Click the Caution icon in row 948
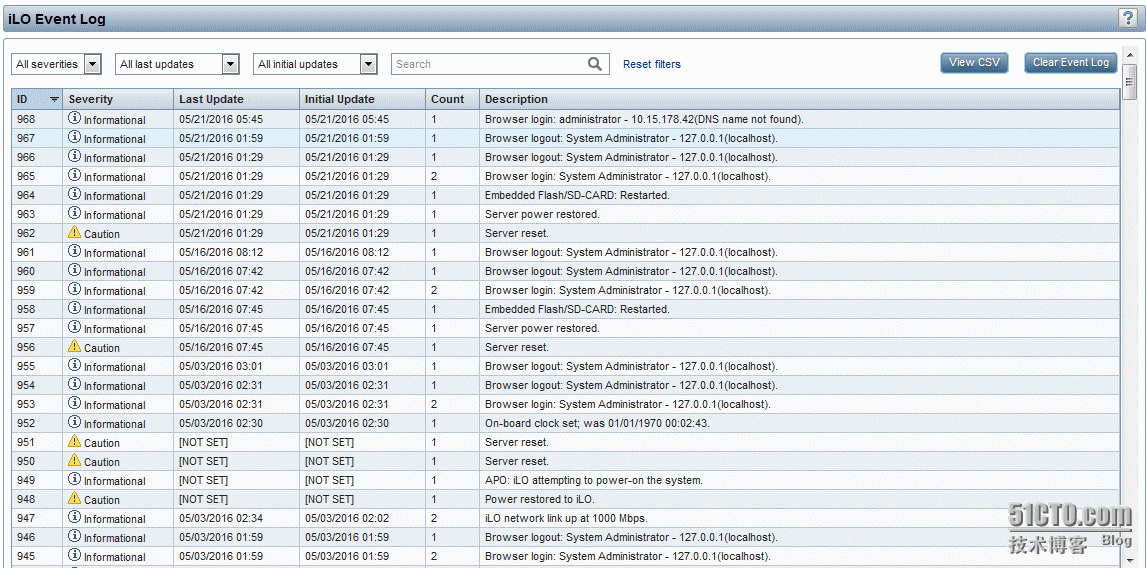Viewport: 1146px width, 568px height. pyautogui.click(x=75, y=498)
